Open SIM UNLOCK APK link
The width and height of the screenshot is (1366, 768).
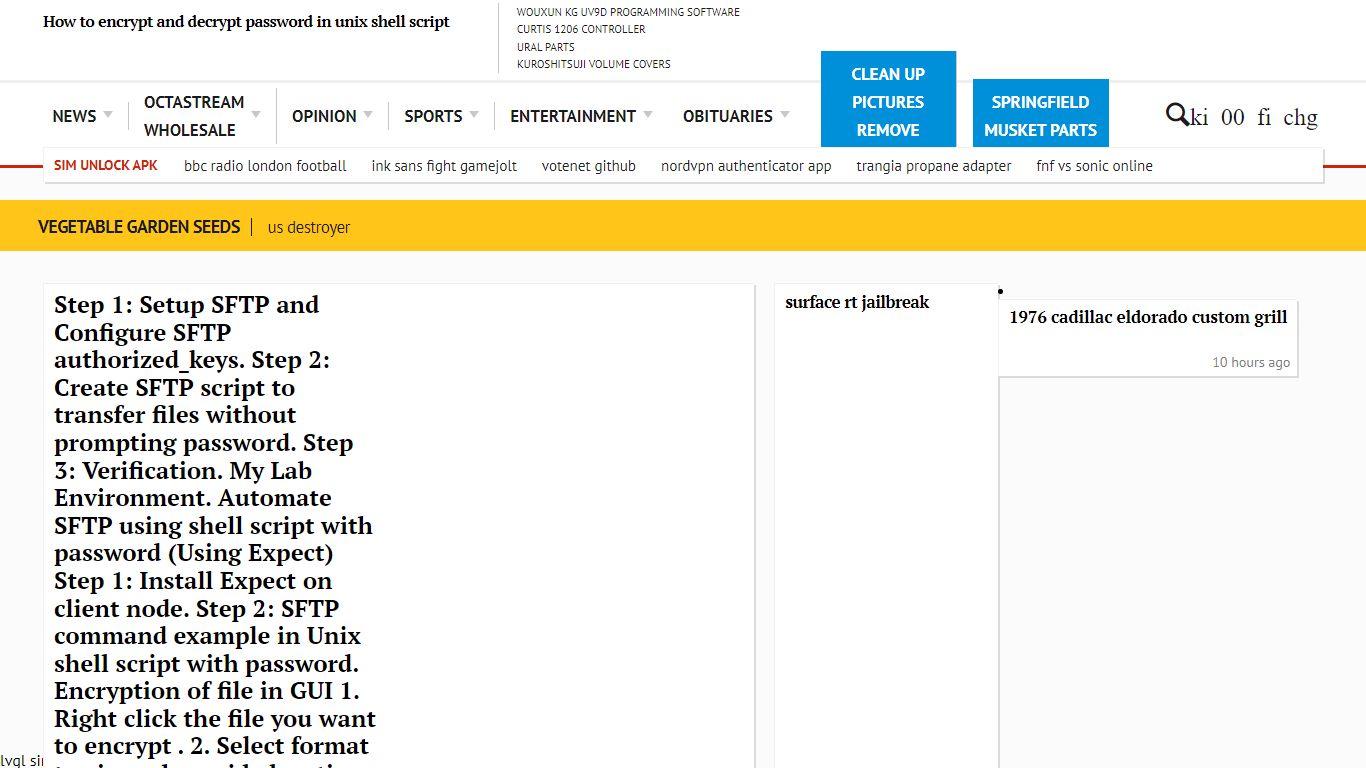pyautogui.click(x=106, y=166)
